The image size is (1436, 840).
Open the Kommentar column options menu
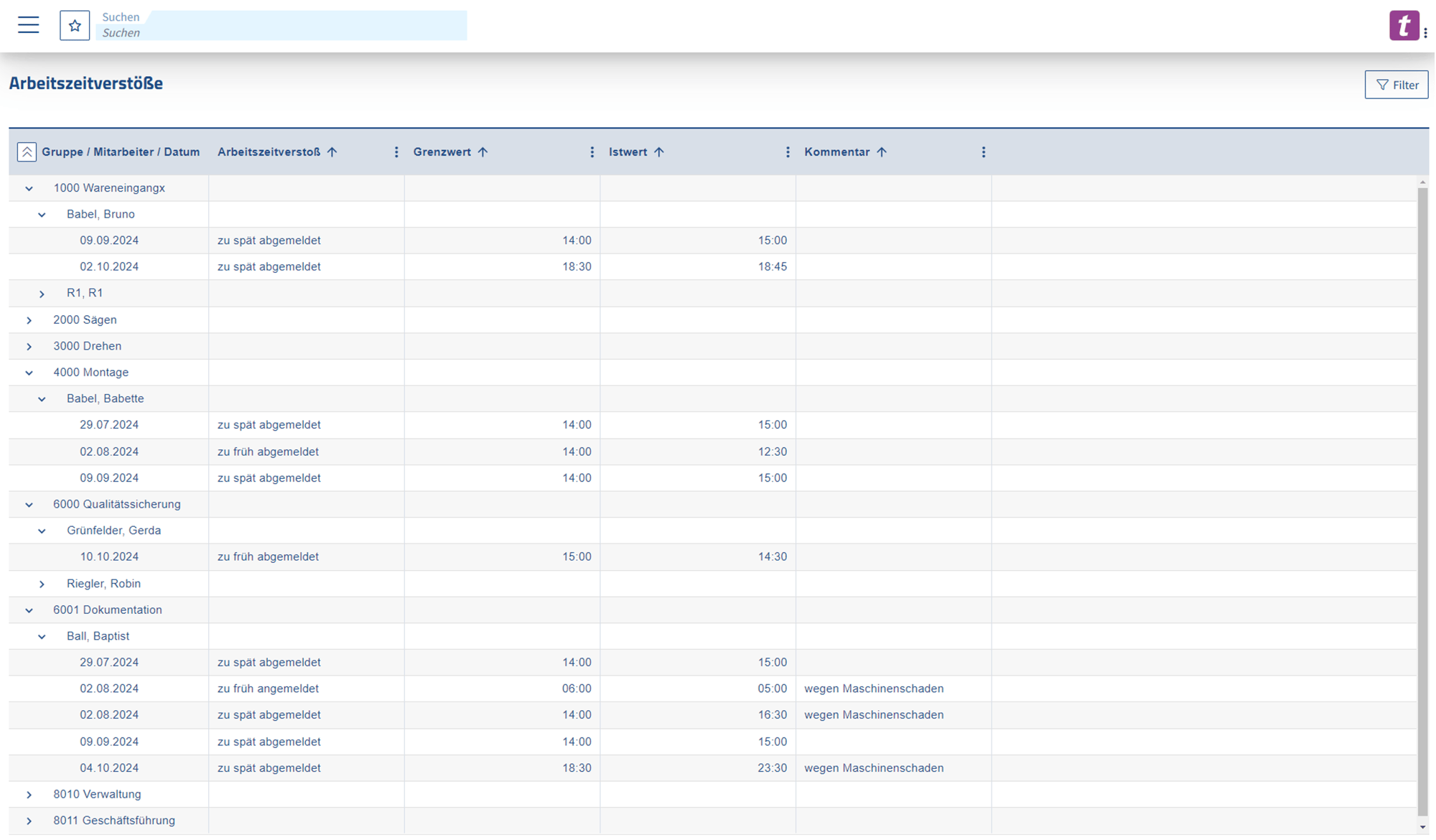click(984, 151)
